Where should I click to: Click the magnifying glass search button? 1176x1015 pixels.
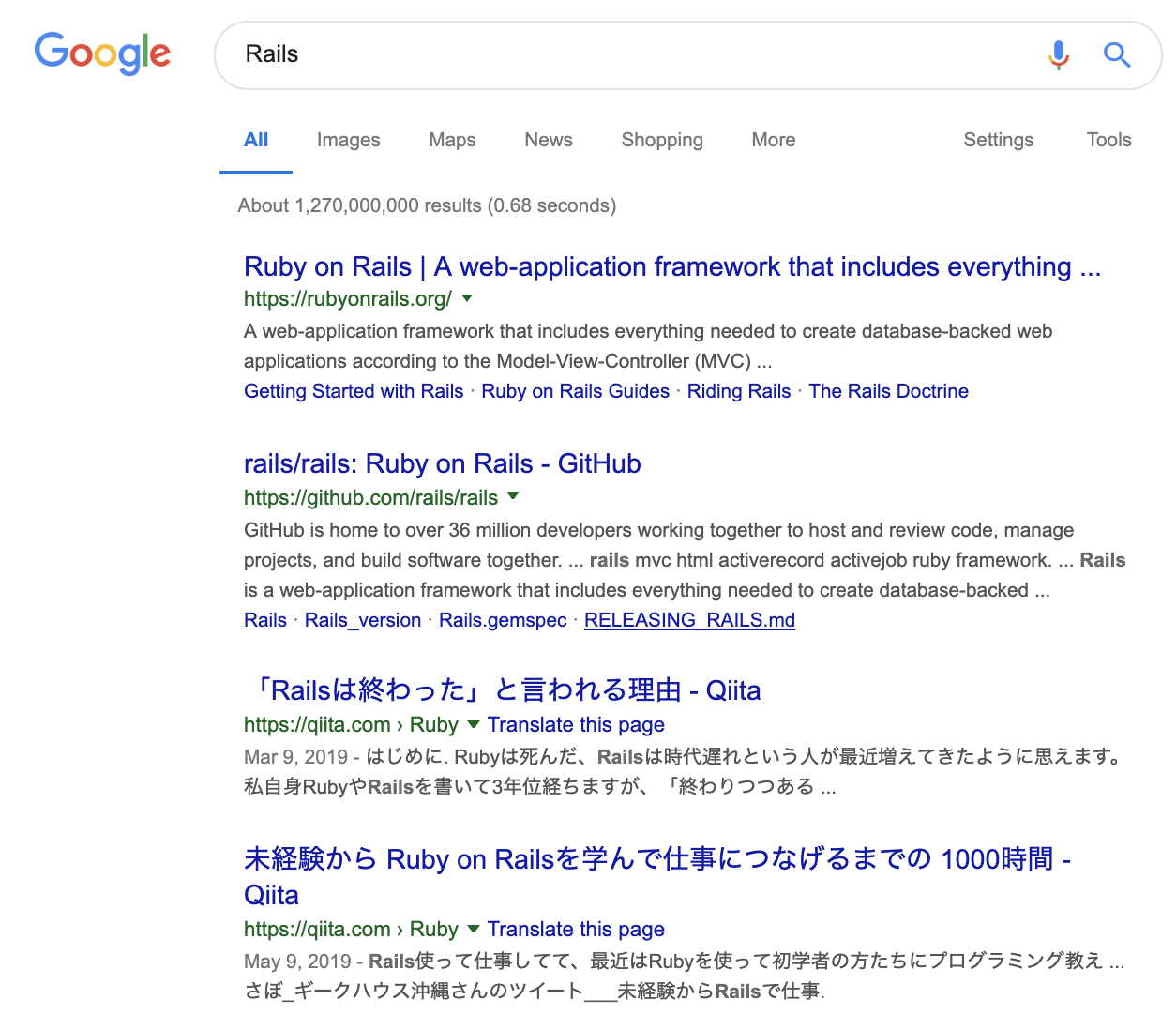(1116, 55)
